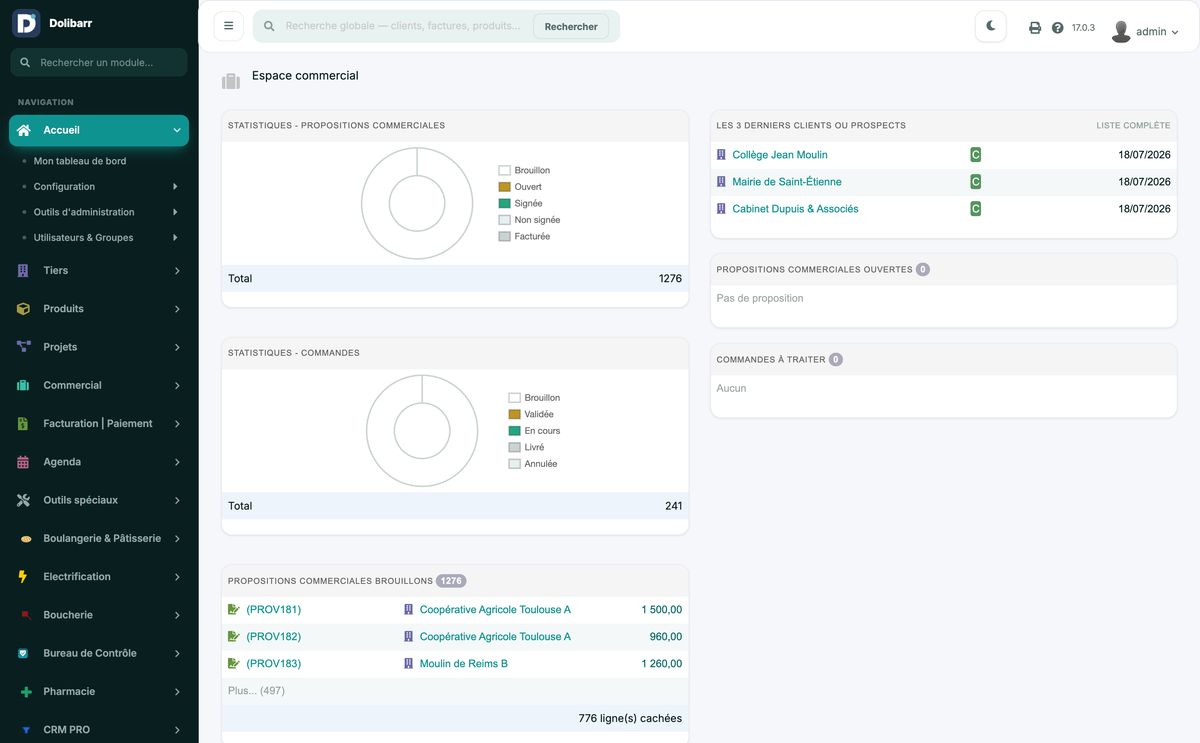Click the Bureau de Contrôle shield icon
This screenshot has width=1200, height=743.
[x=23, y=653]
